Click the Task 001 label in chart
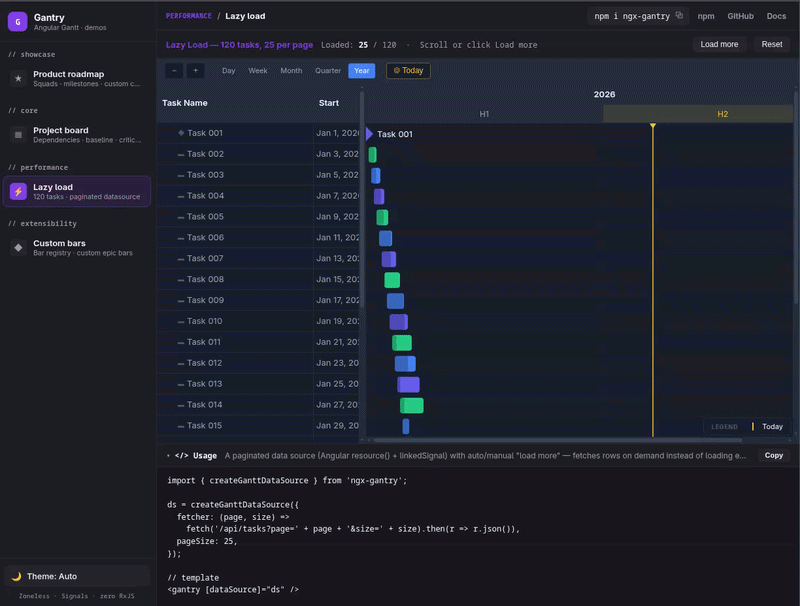 point(394,134)
